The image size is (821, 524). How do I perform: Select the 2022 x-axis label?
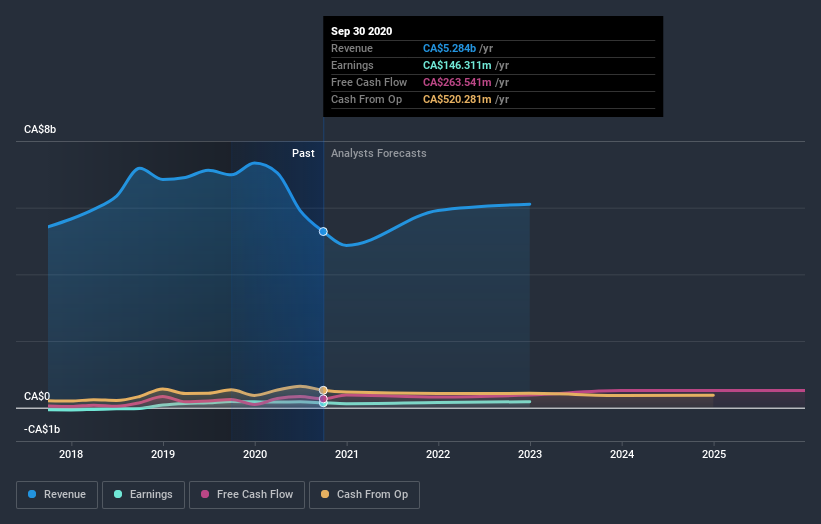point(438,454)
